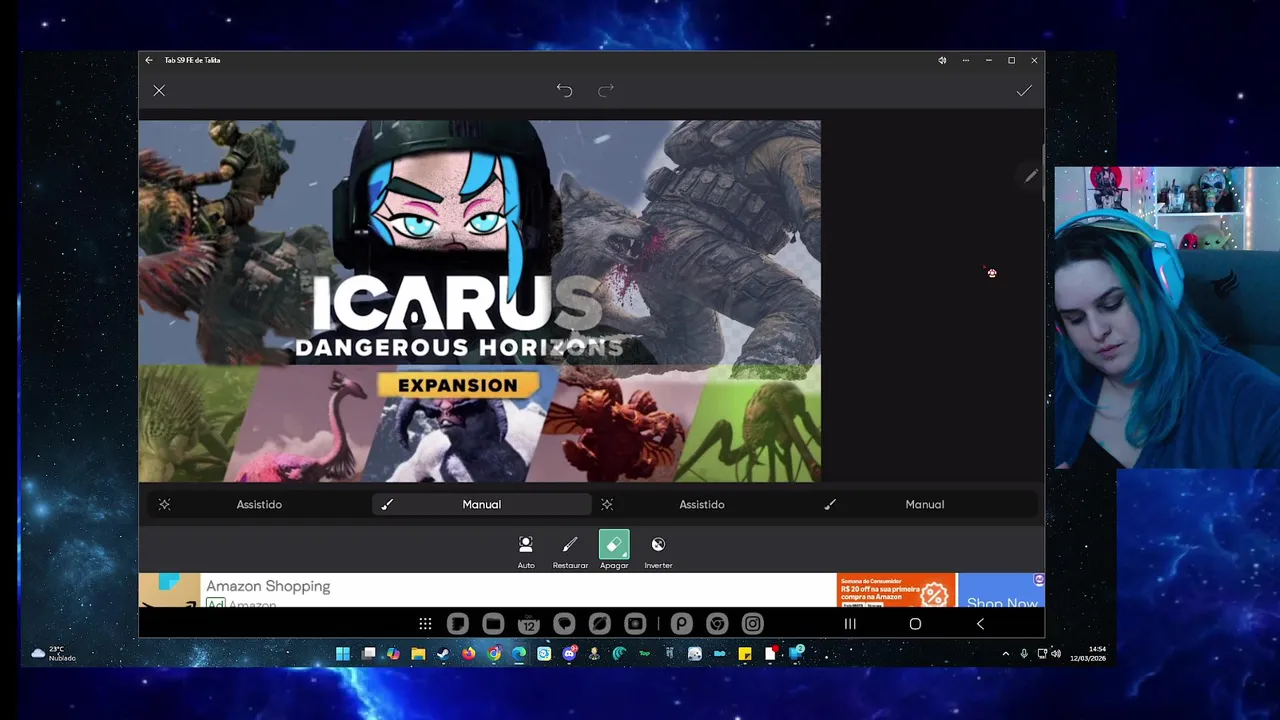Open the volume control in system tray
Screen dimensions: 1280x720
[1056, 654]
